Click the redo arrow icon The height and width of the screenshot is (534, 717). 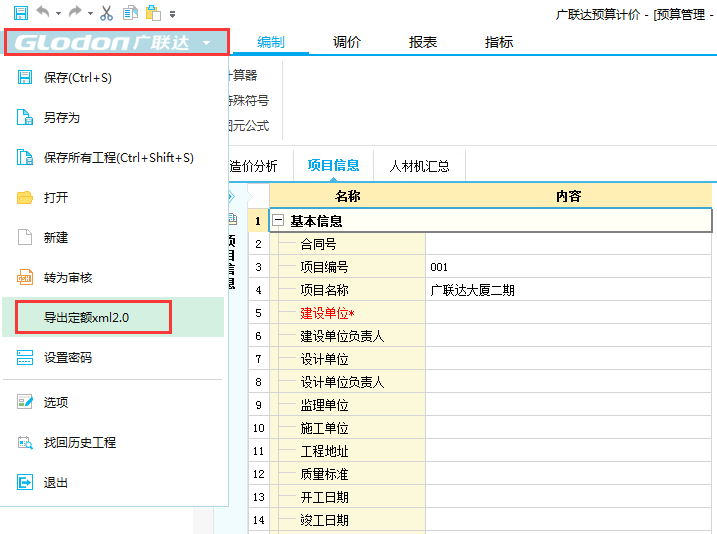click(x=77, y=13)
